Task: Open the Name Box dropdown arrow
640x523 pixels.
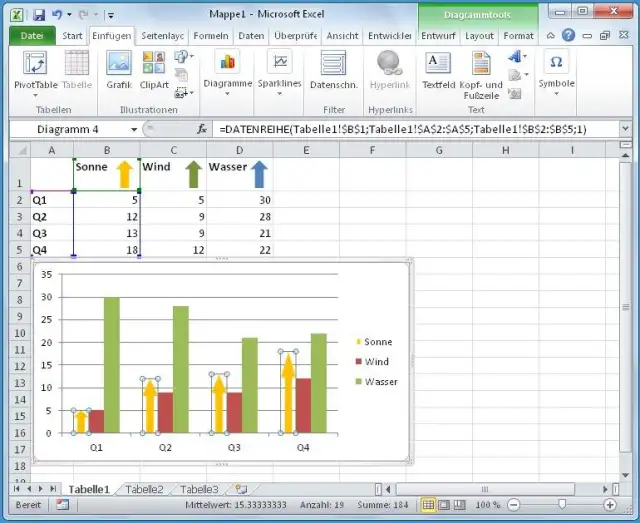Action: pos(134,129)
